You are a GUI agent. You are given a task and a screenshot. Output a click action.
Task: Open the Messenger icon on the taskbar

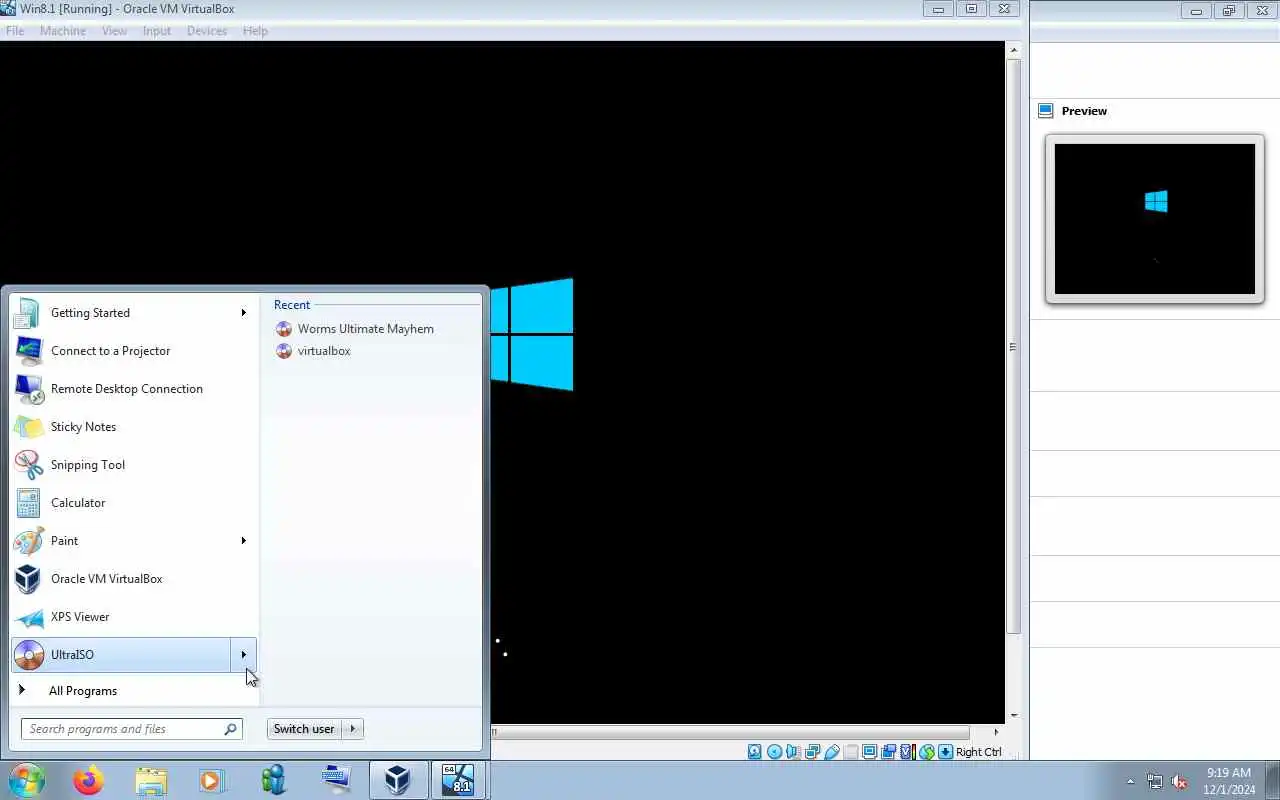click(274, 780)
